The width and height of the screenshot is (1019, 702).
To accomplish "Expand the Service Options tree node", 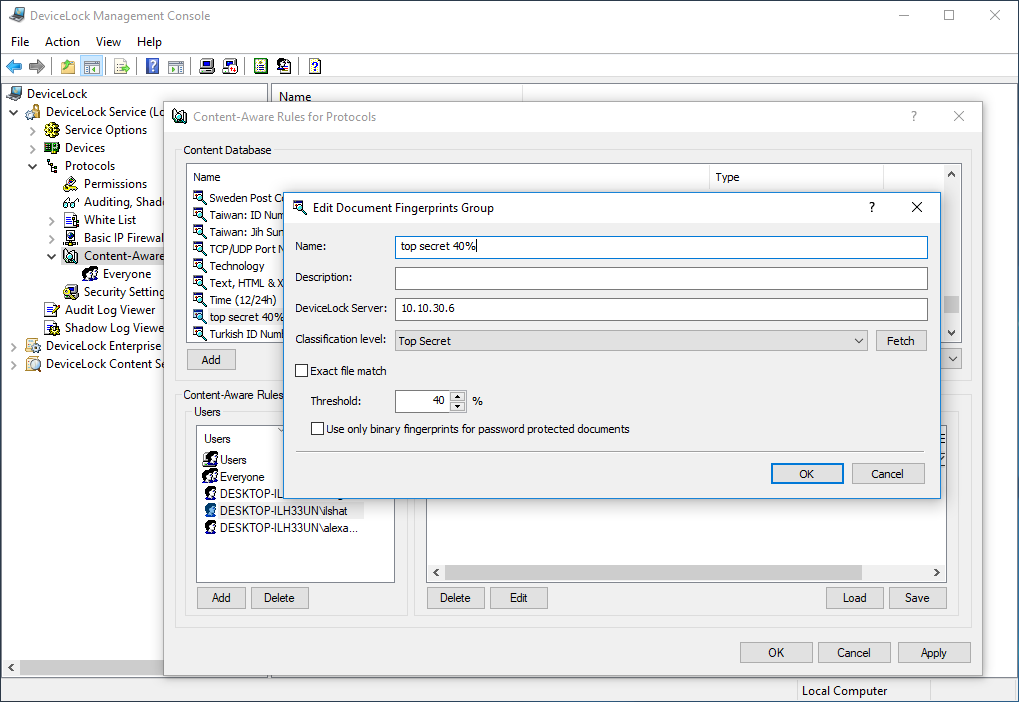I will pos(32,131).
